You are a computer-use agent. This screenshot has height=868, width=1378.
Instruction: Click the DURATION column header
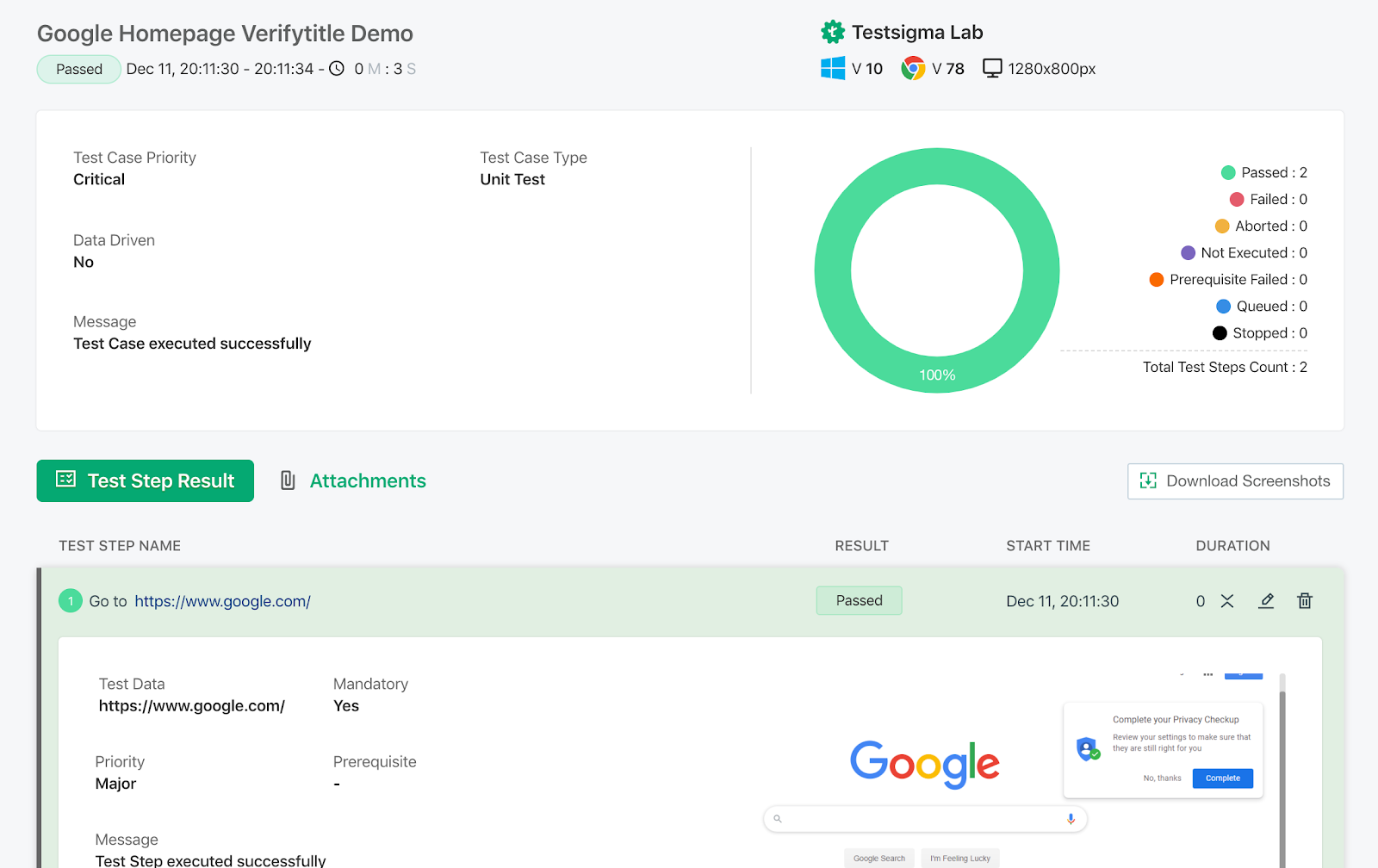[x=1232, y=546]
